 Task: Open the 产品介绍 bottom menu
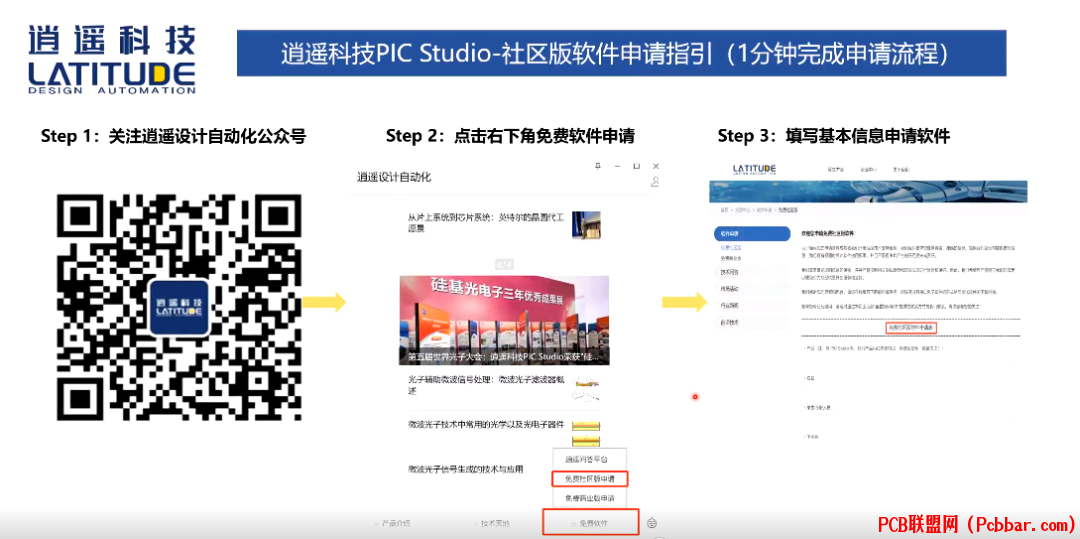[393, 523]
